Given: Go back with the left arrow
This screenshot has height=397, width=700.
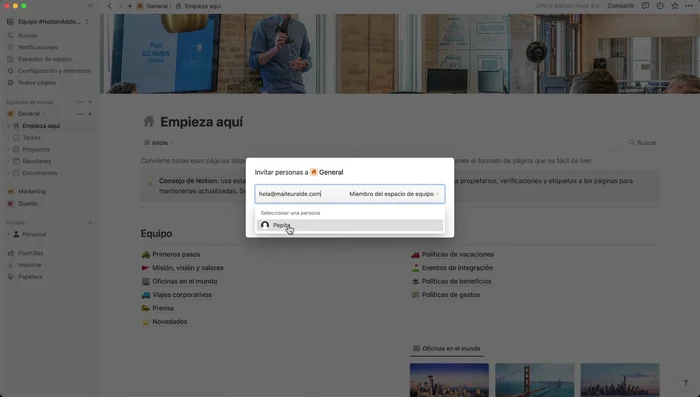Looking at the screenshot, I should [110, 6].
